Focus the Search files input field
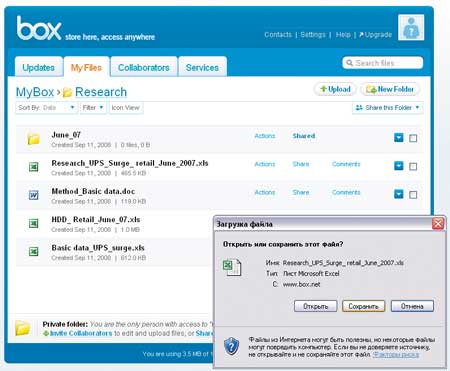 point(383,63)
